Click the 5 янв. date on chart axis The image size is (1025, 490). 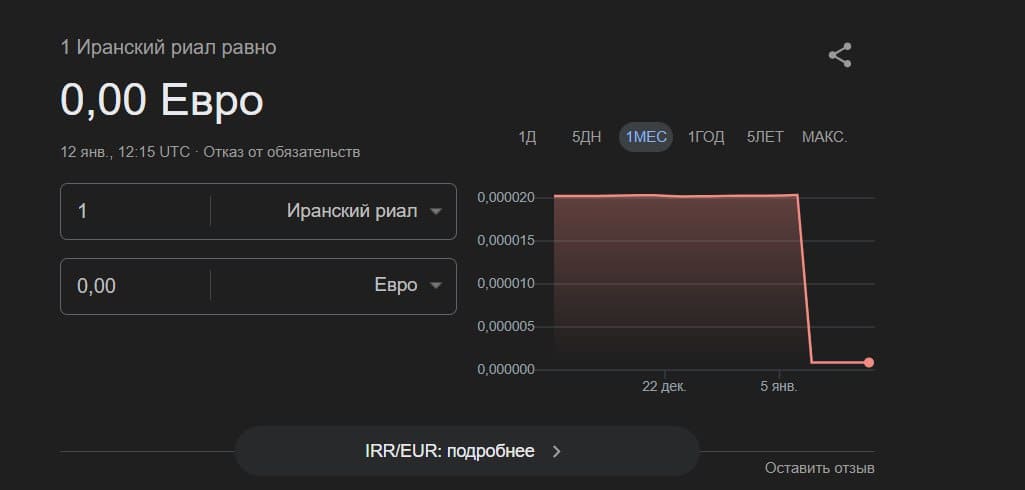point(776,386)
